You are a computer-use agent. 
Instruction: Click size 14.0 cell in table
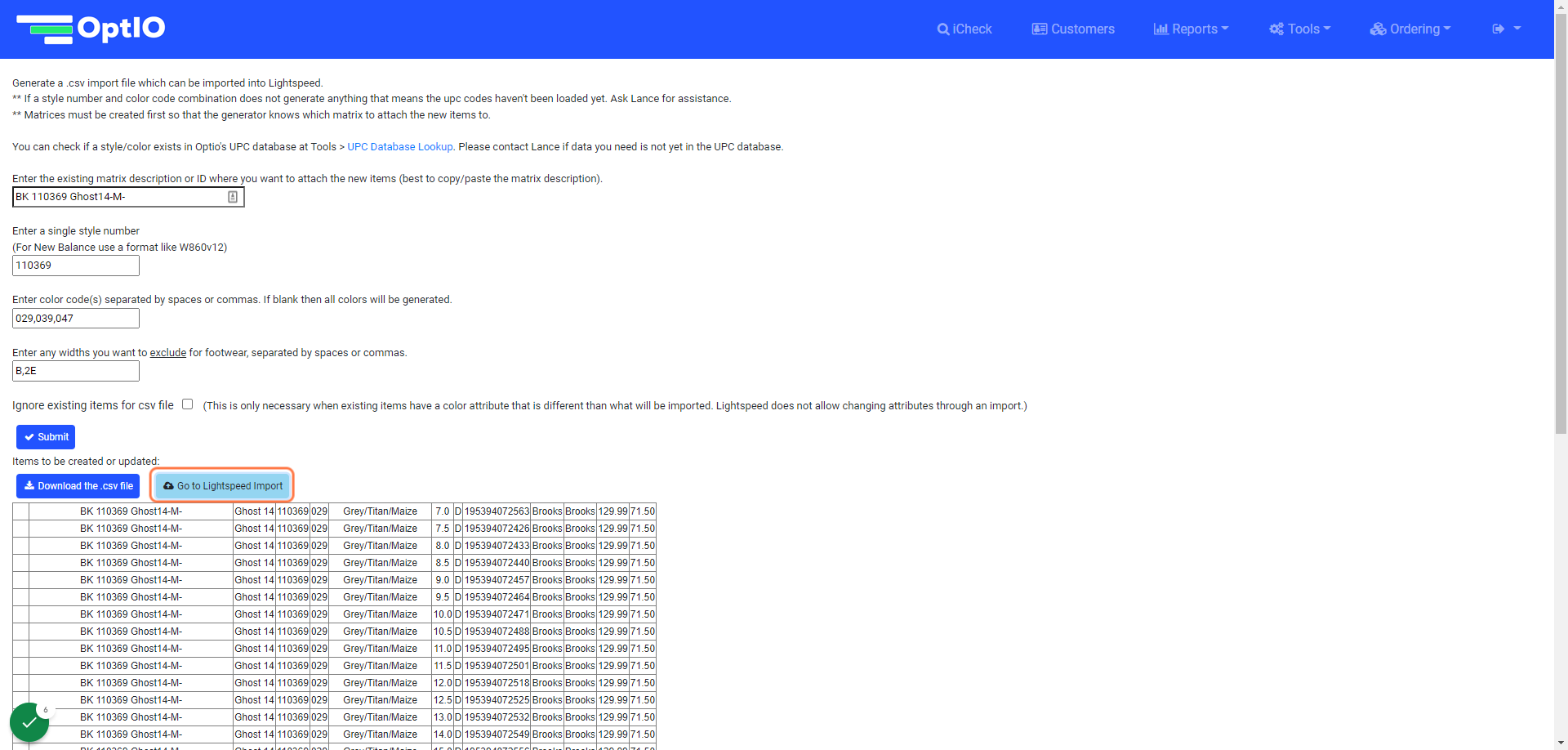point(443,734)
